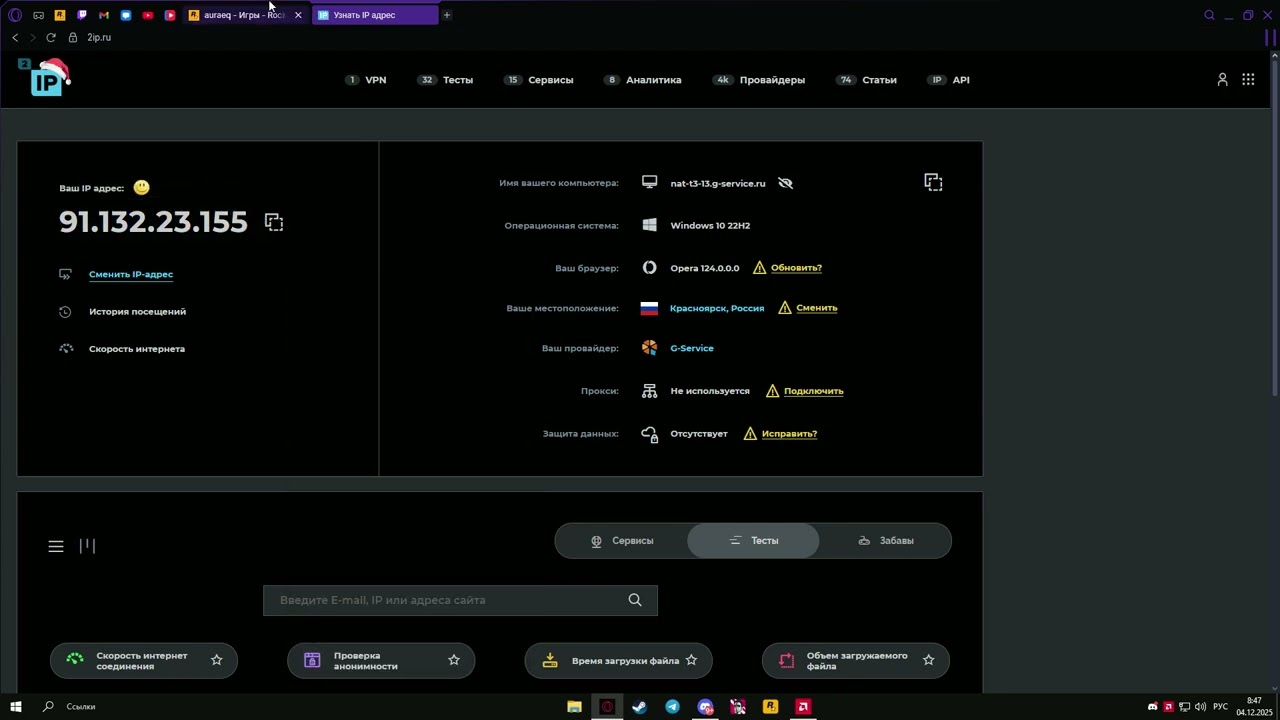Image resolution: width=1280 pixels, height=720 pixels.
Task: Open the Тесты header menu
Action: (446, 80)
